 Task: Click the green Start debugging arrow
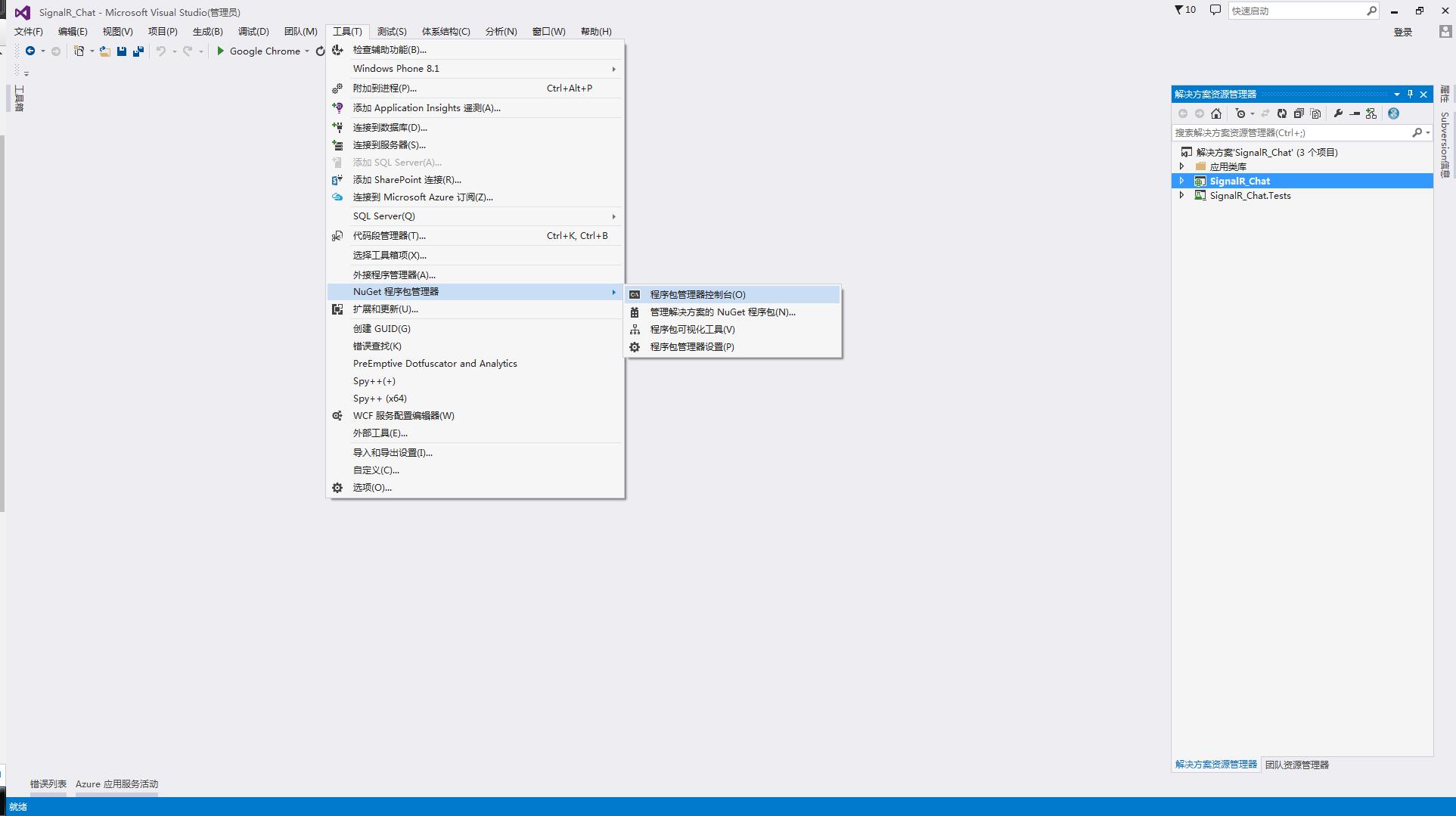coord(220,51)
